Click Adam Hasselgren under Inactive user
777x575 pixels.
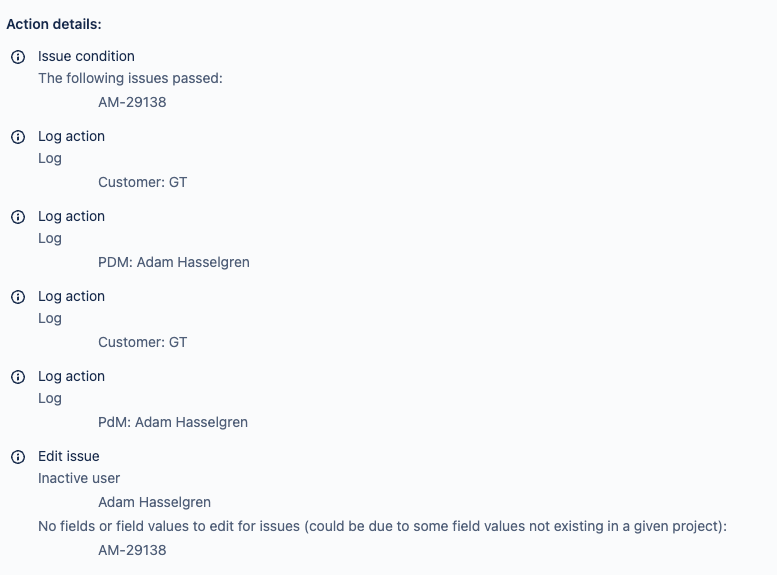tap(155, 502)
